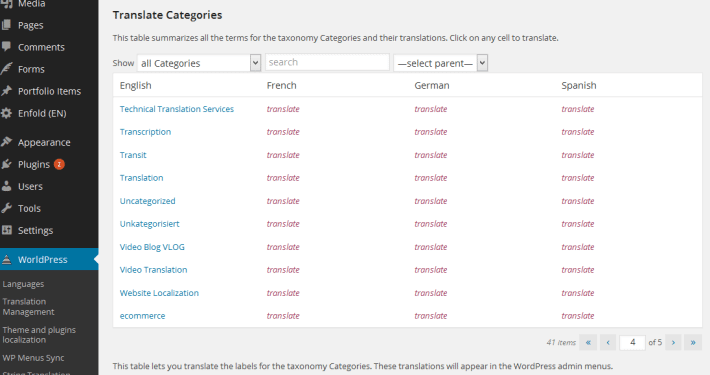Click the Spanish column header

(x=579, y=86)
